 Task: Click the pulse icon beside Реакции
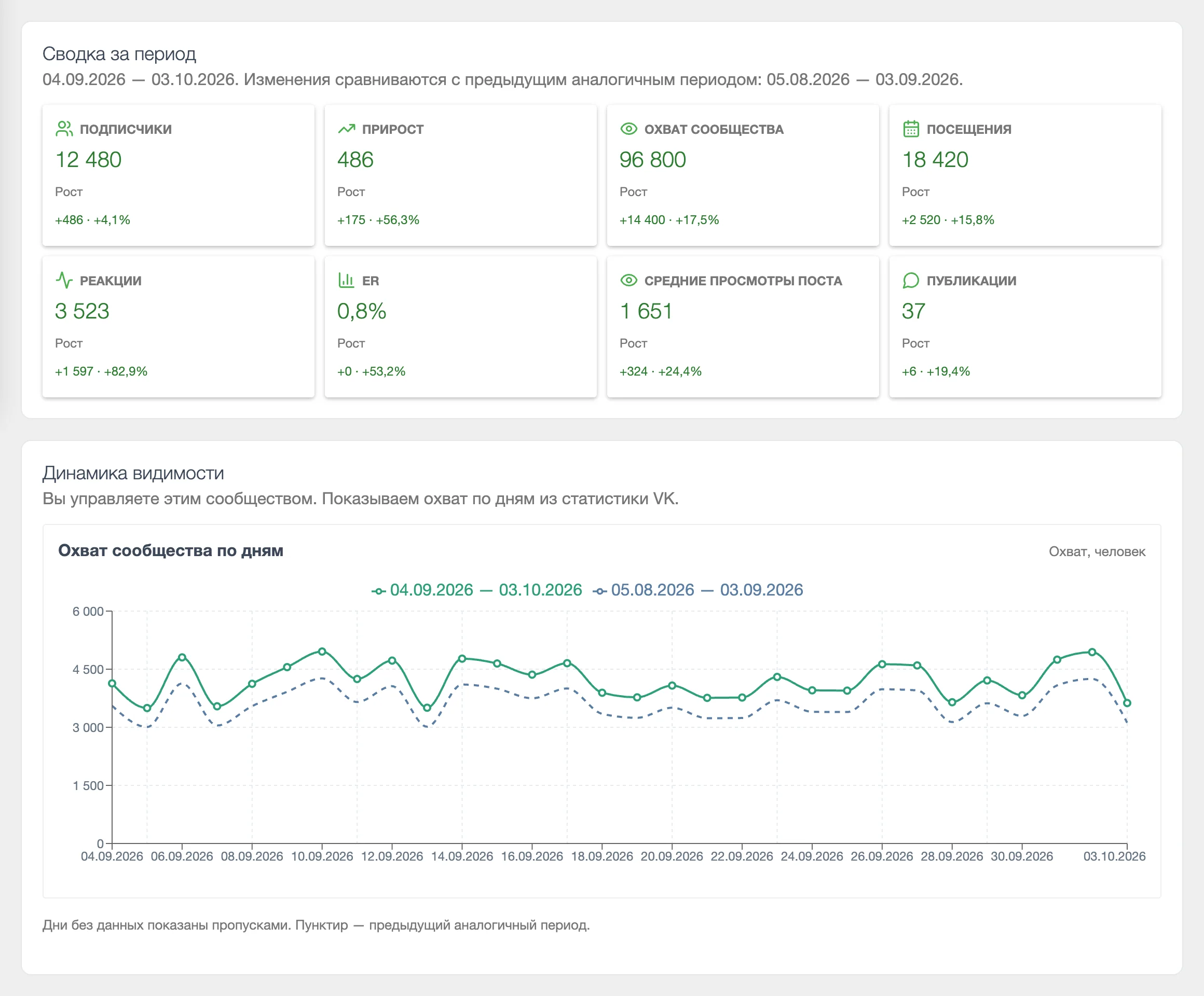pyautogui.click(x=64, y=280)
